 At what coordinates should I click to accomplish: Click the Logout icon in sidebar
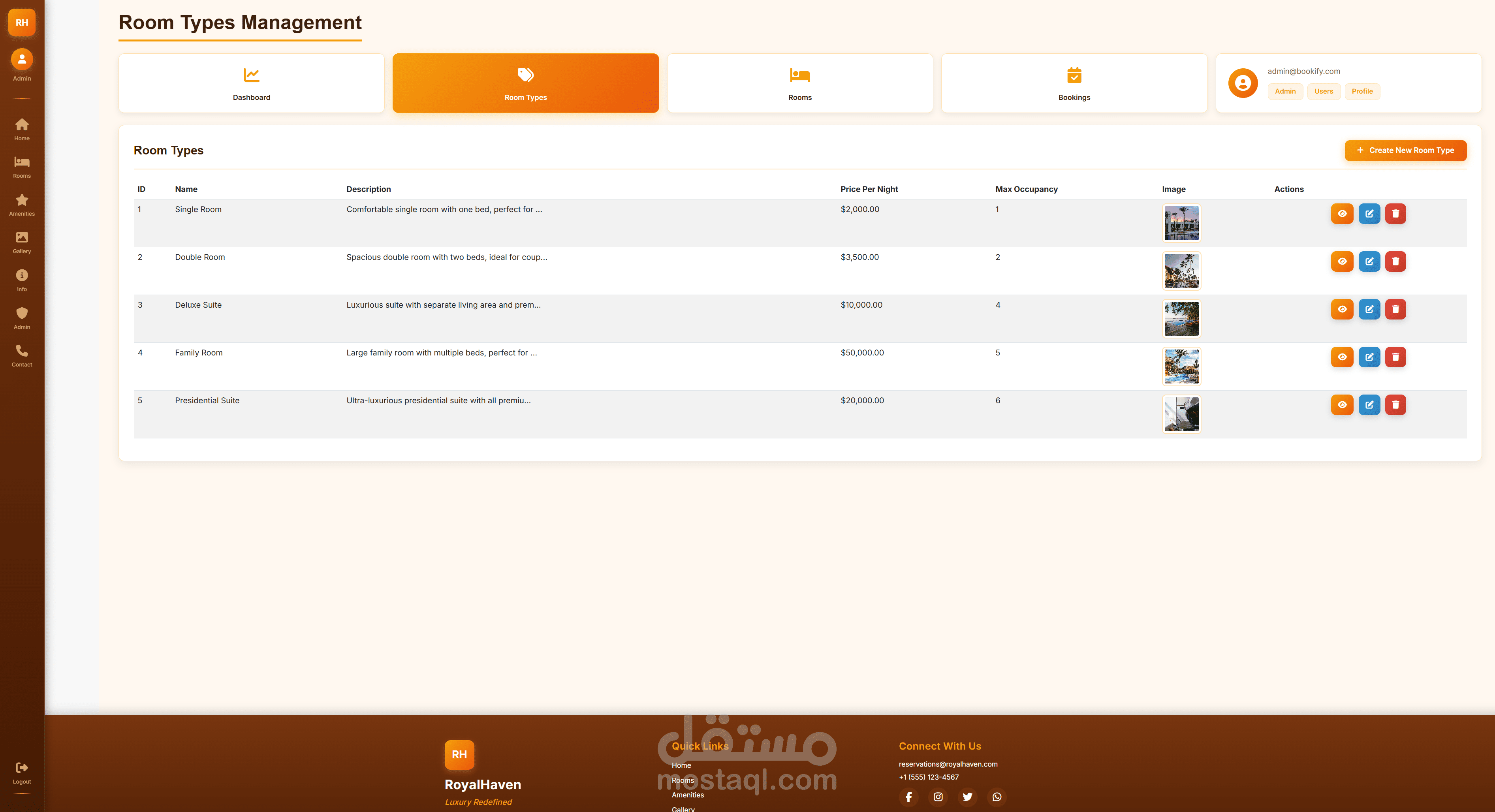point(21,768)
